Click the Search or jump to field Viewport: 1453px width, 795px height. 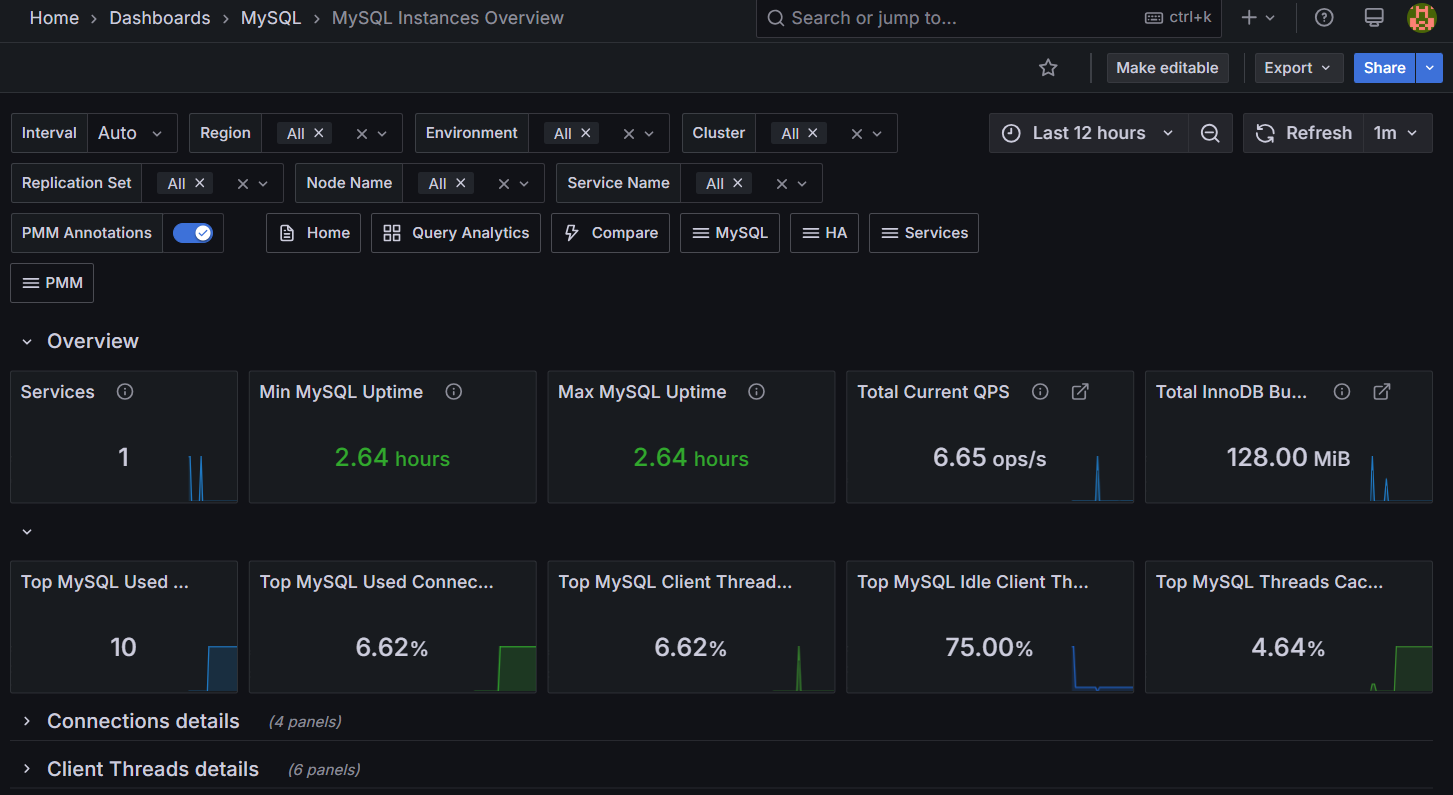click(950, 18)
